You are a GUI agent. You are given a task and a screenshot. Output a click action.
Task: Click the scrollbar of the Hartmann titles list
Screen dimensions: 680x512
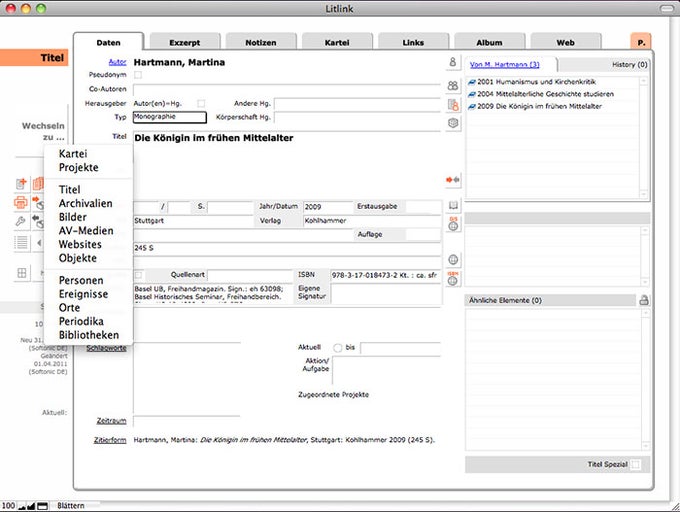click(644, 137)
